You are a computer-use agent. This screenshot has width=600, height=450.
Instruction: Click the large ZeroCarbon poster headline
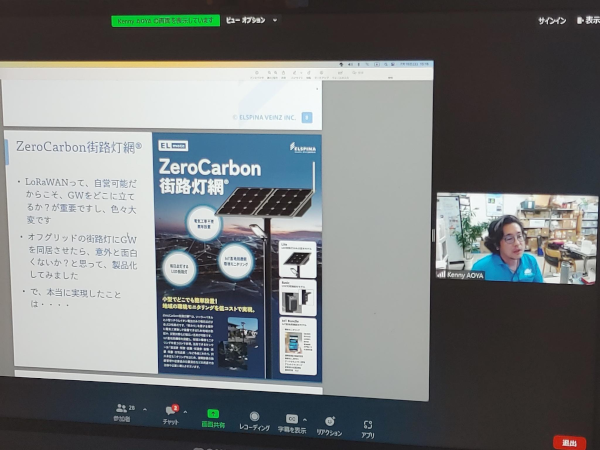[x=210, y=168]
